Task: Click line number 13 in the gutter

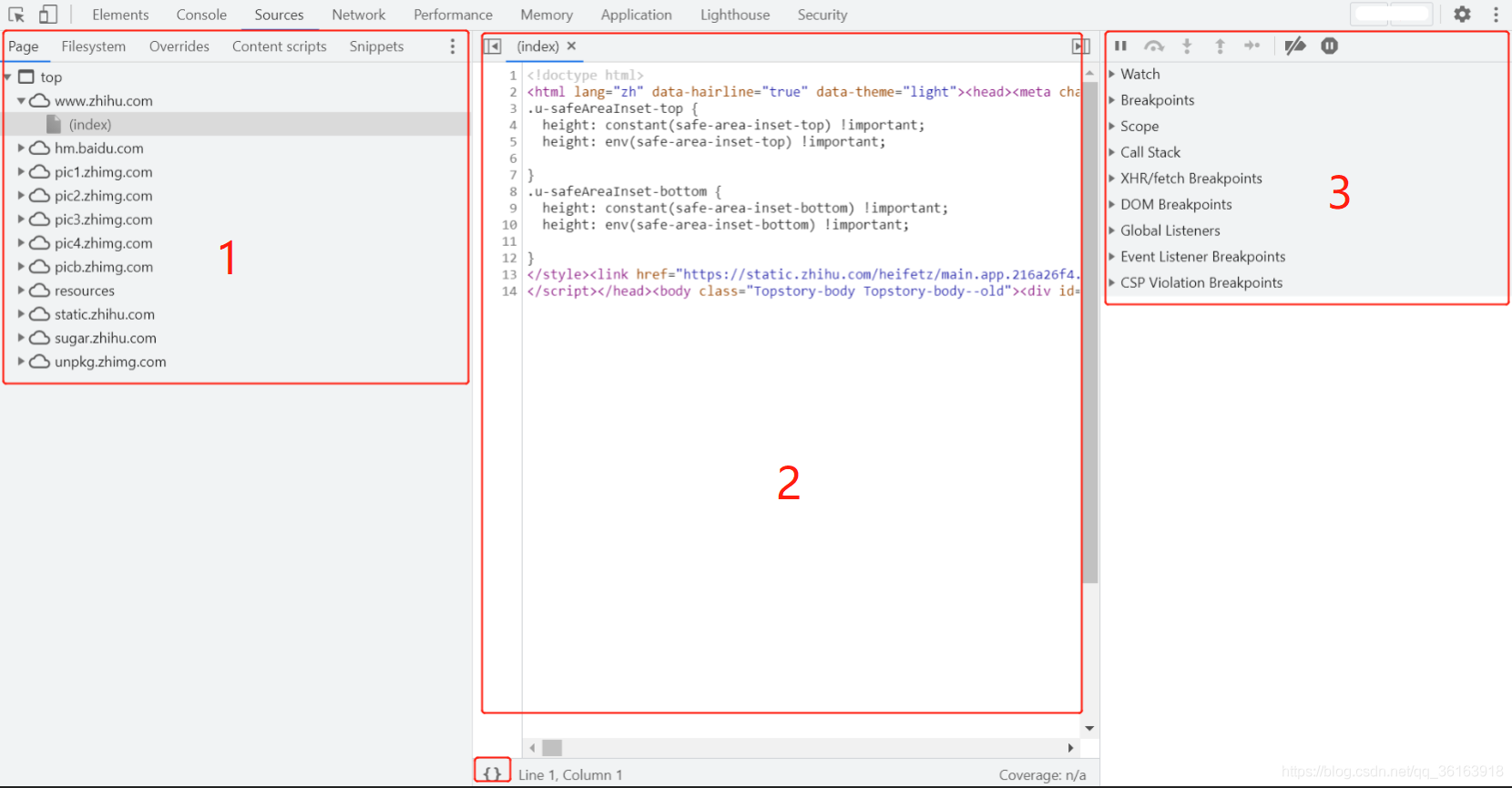Action: click(x=509, y=275)
